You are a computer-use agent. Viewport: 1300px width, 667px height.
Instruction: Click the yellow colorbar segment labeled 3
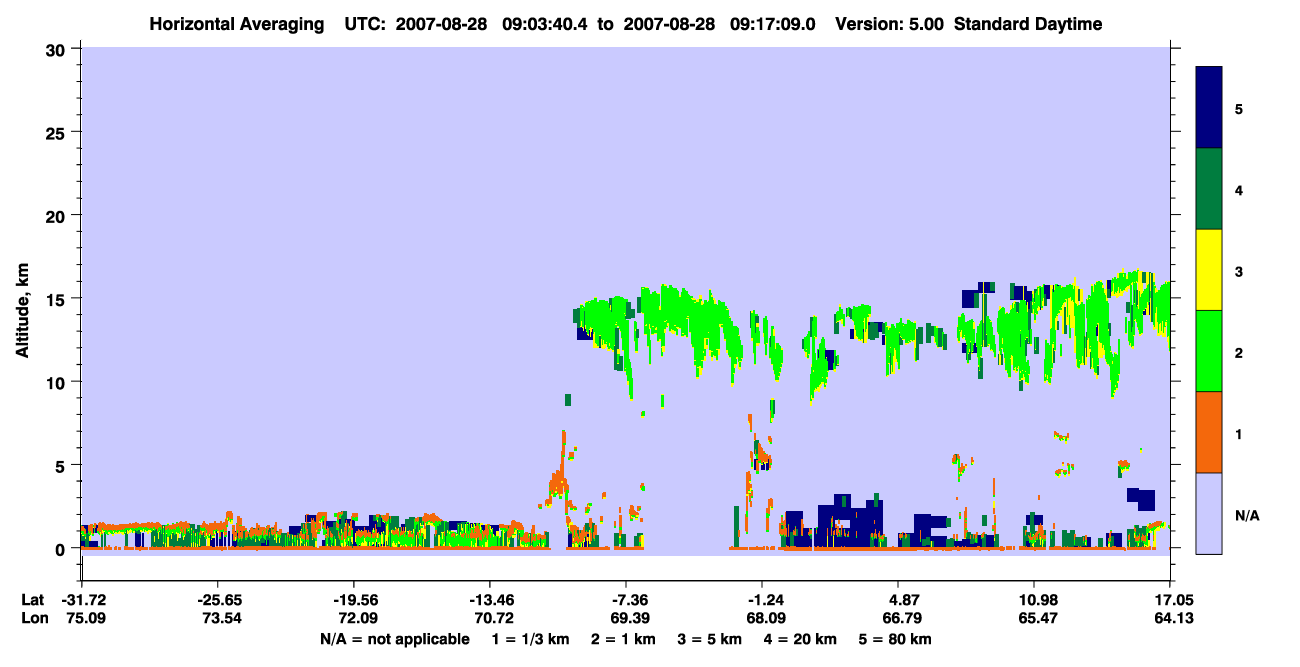pyautogui.click(x=1209, y=270)
